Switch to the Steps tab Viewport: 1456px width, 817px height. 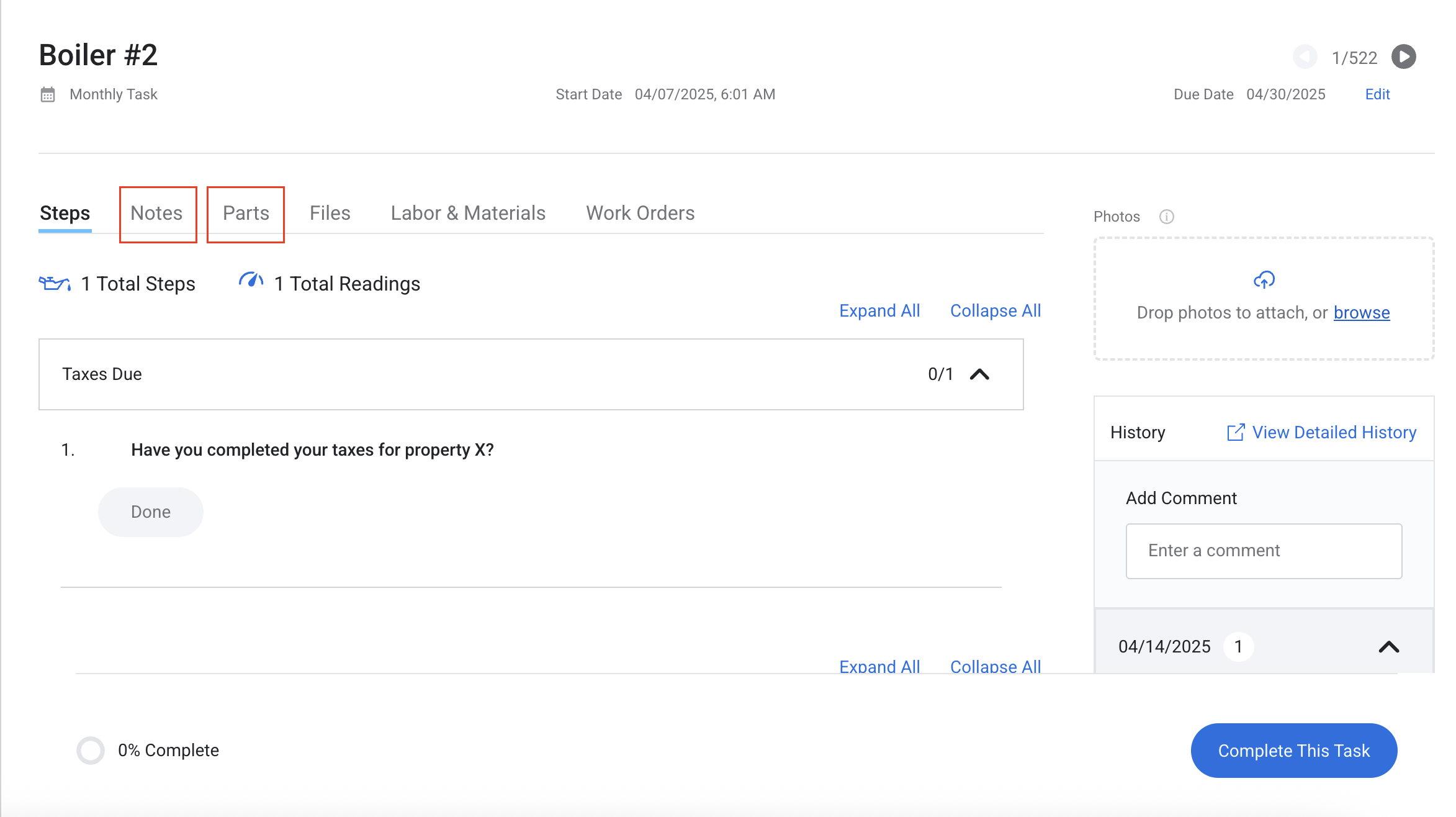pyautogui.click(x=65, y=214)
